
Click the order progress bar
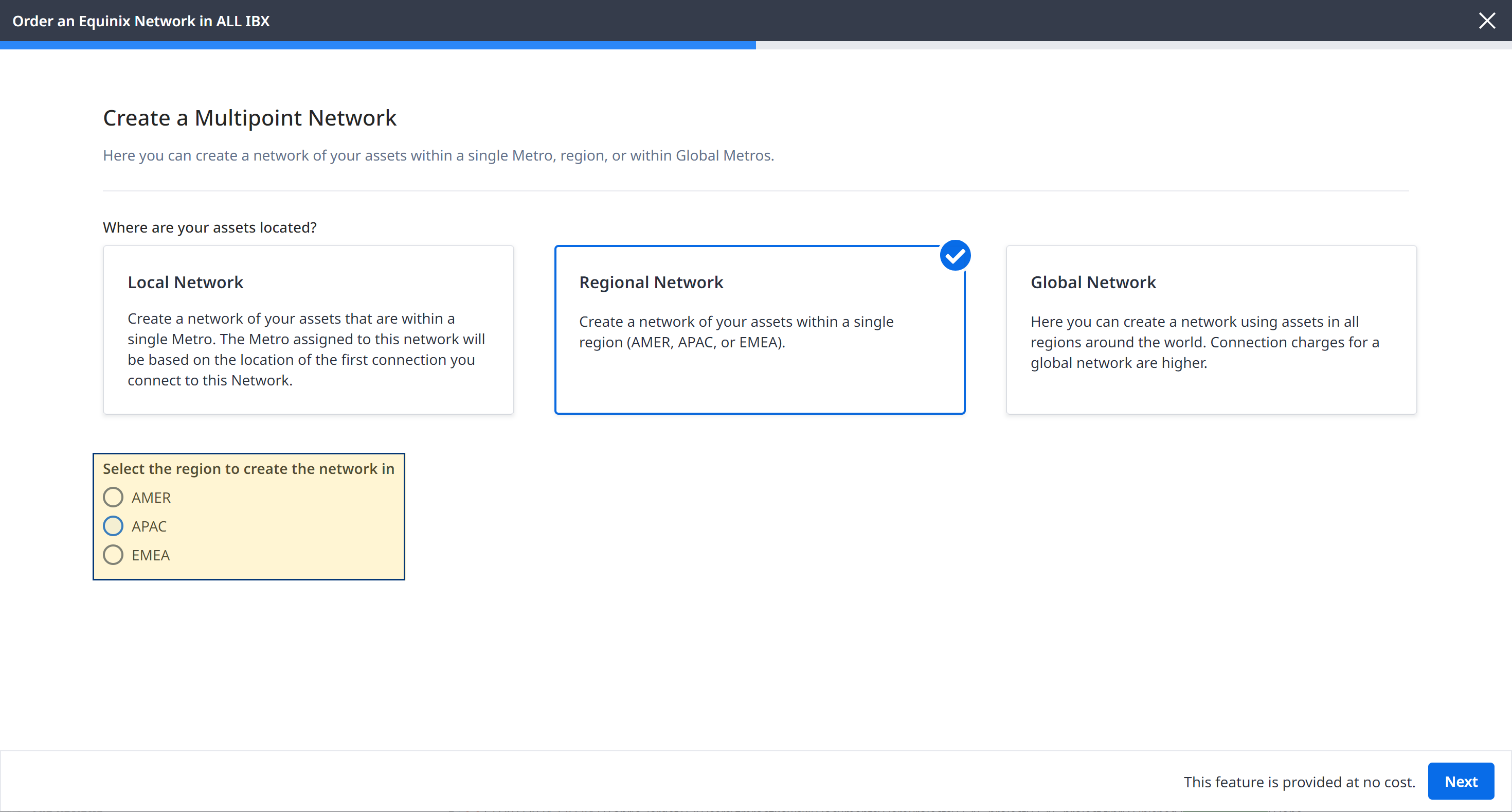(756, 45)
